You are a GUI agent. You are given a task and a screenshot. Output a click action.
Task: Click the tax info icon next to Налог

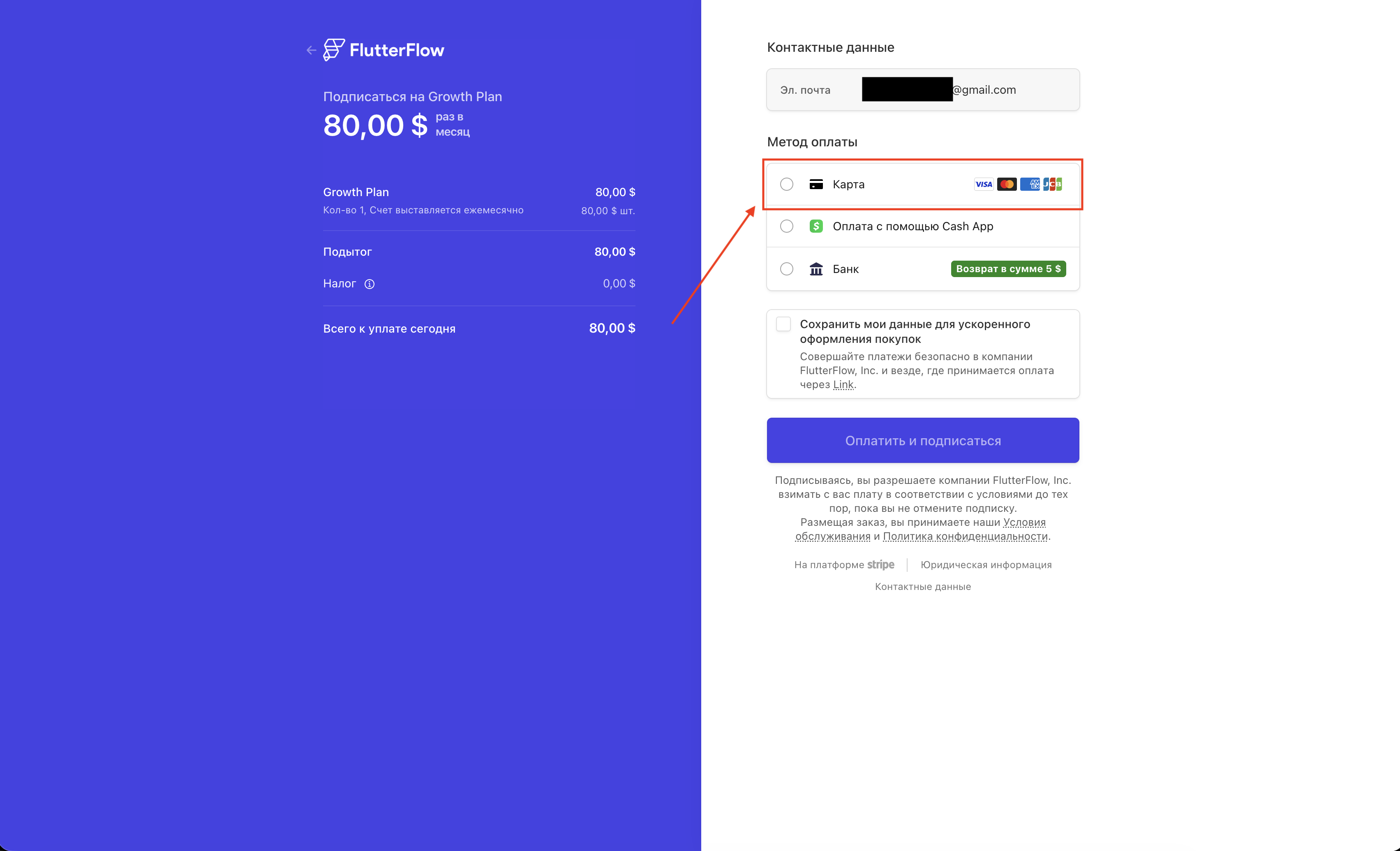click(x=369, y=284)
